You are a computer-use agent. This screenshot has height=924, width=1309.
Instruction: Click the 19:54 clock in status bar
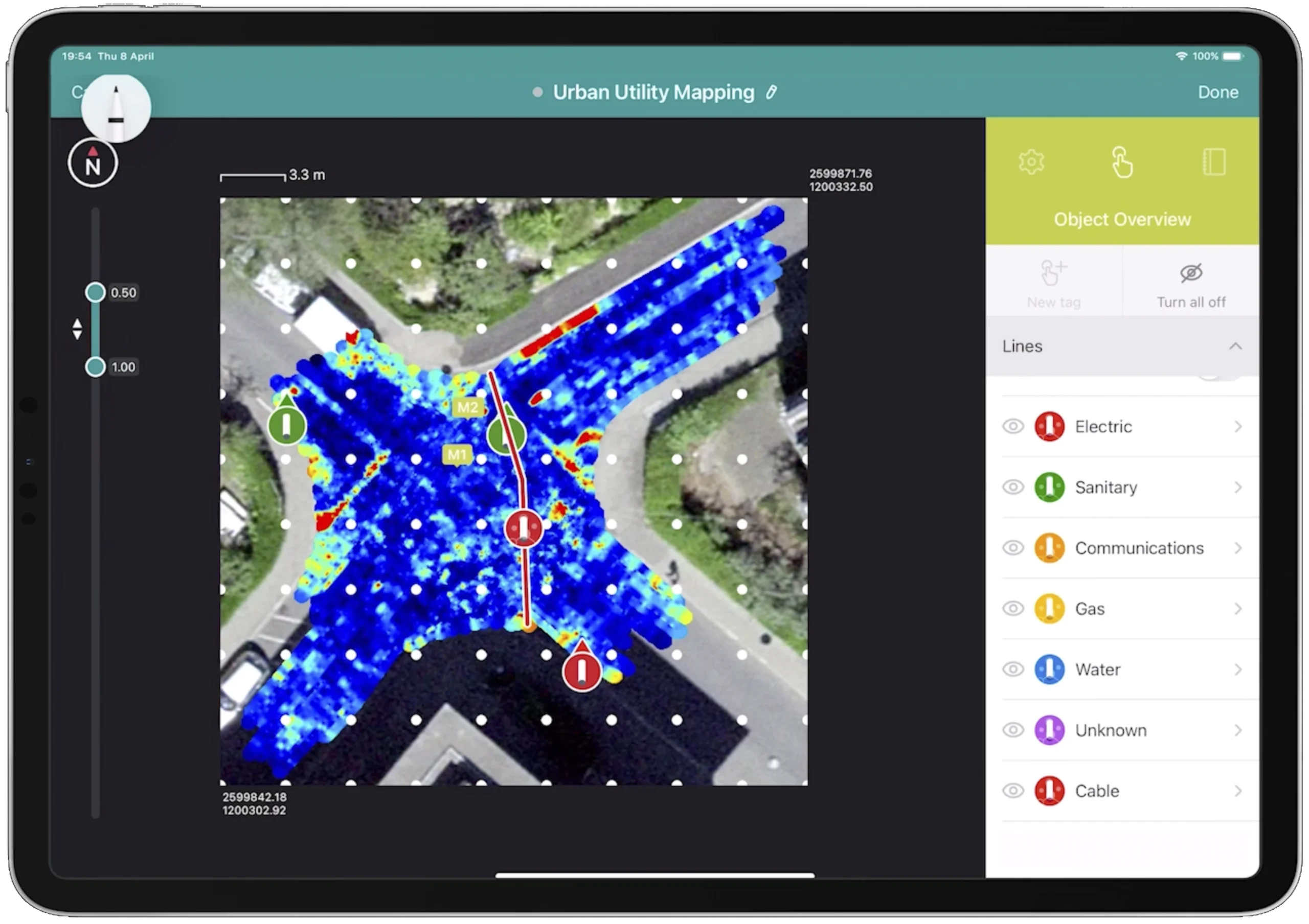76,56
